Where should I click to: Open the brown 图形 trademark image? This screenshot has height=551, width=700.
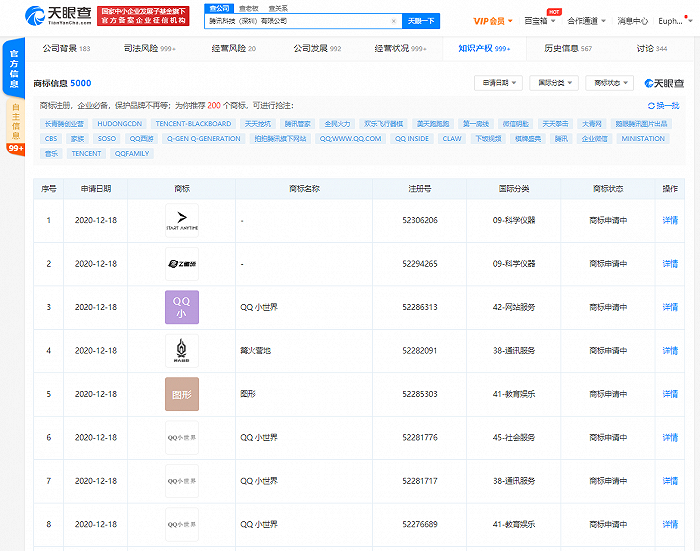(x=182, y=394)
